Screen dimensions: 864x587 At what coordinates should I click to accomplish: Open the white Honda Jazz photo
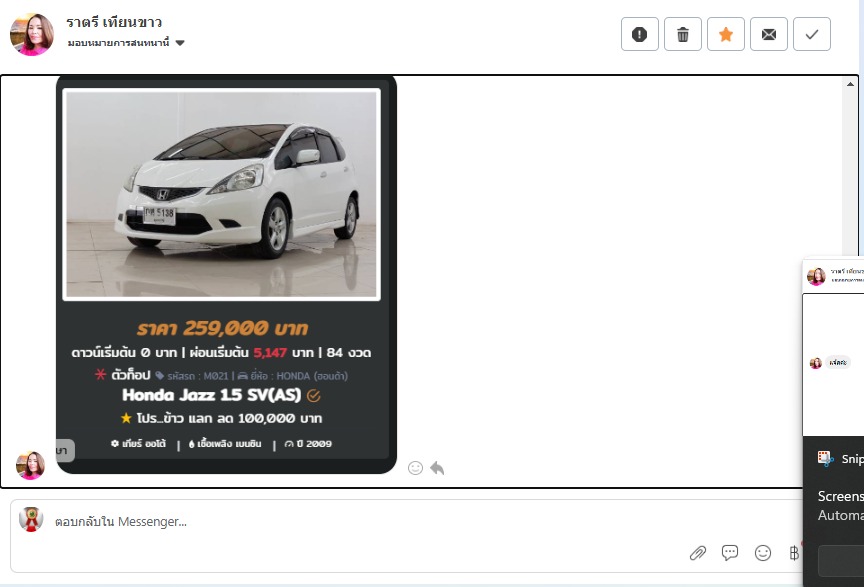click(x=222, y=194)
